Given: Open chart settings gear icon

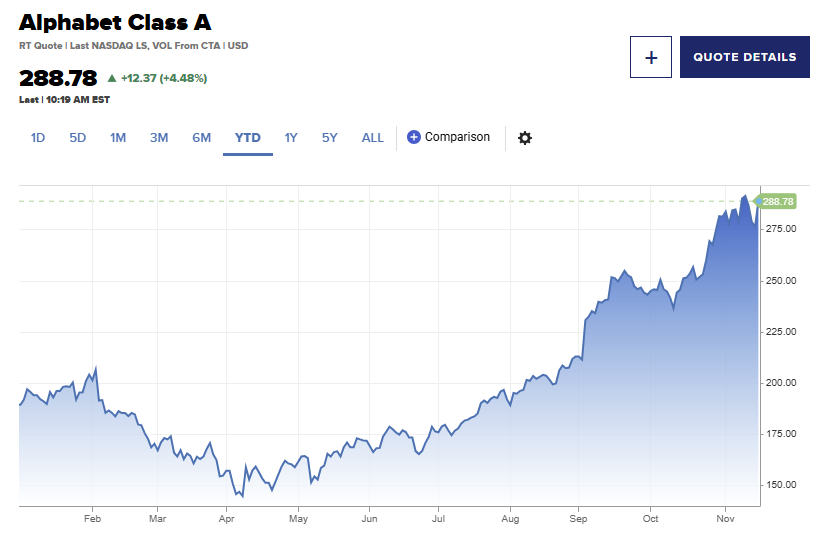Looking at the screenshot, I should [524, 138].
